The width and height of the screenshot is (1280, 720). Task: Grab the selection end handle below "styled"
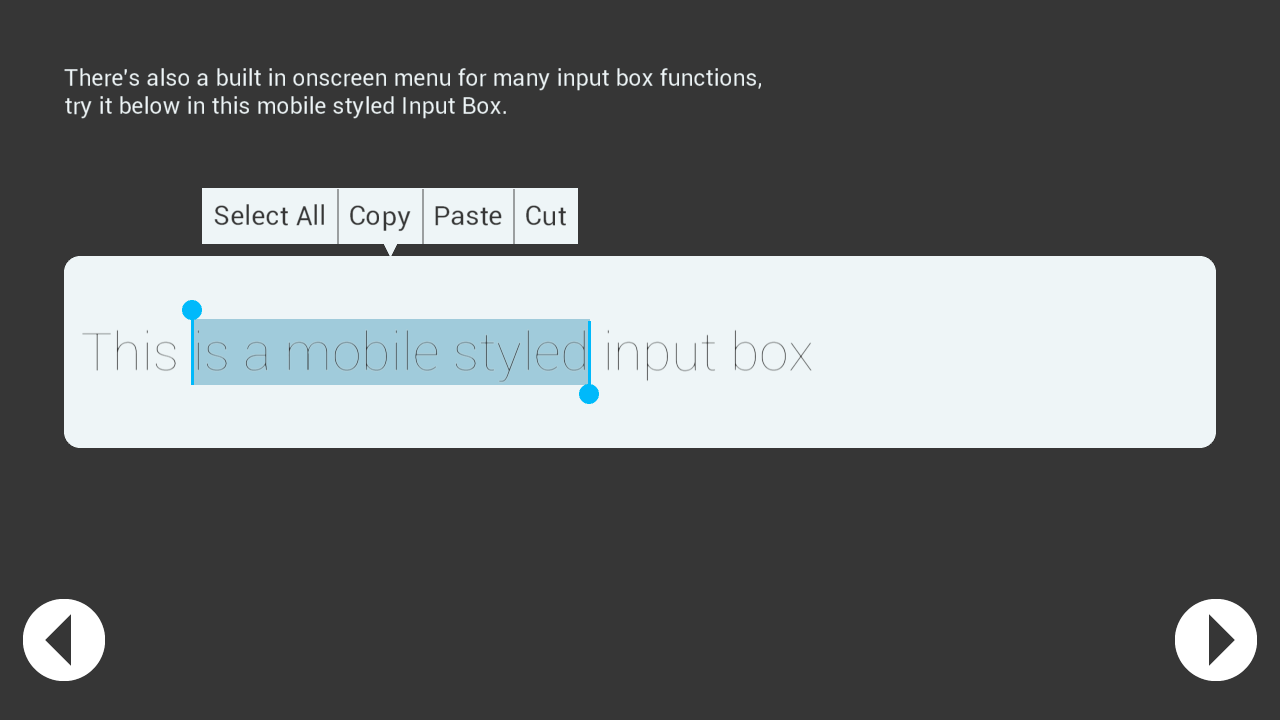point(589,394)
